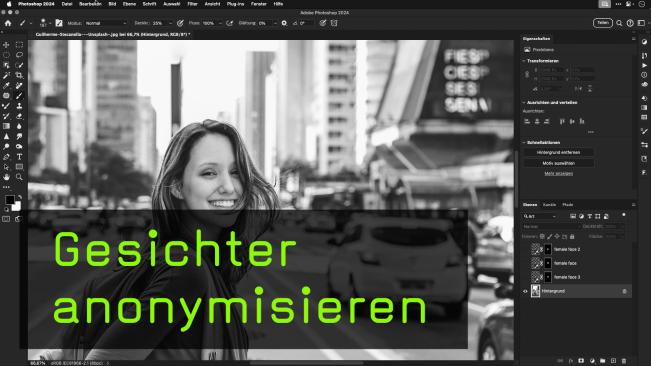Select the Blur drop tool
Image resolution: width=651 pixels, height=366 pixels.
pyautogui.click(x=19, y=126)
